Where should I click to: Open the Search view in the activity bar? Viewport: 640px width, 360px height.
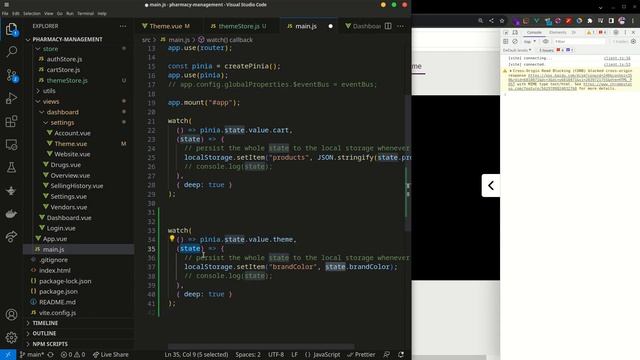pyautogui.click(x=11, y=52)
